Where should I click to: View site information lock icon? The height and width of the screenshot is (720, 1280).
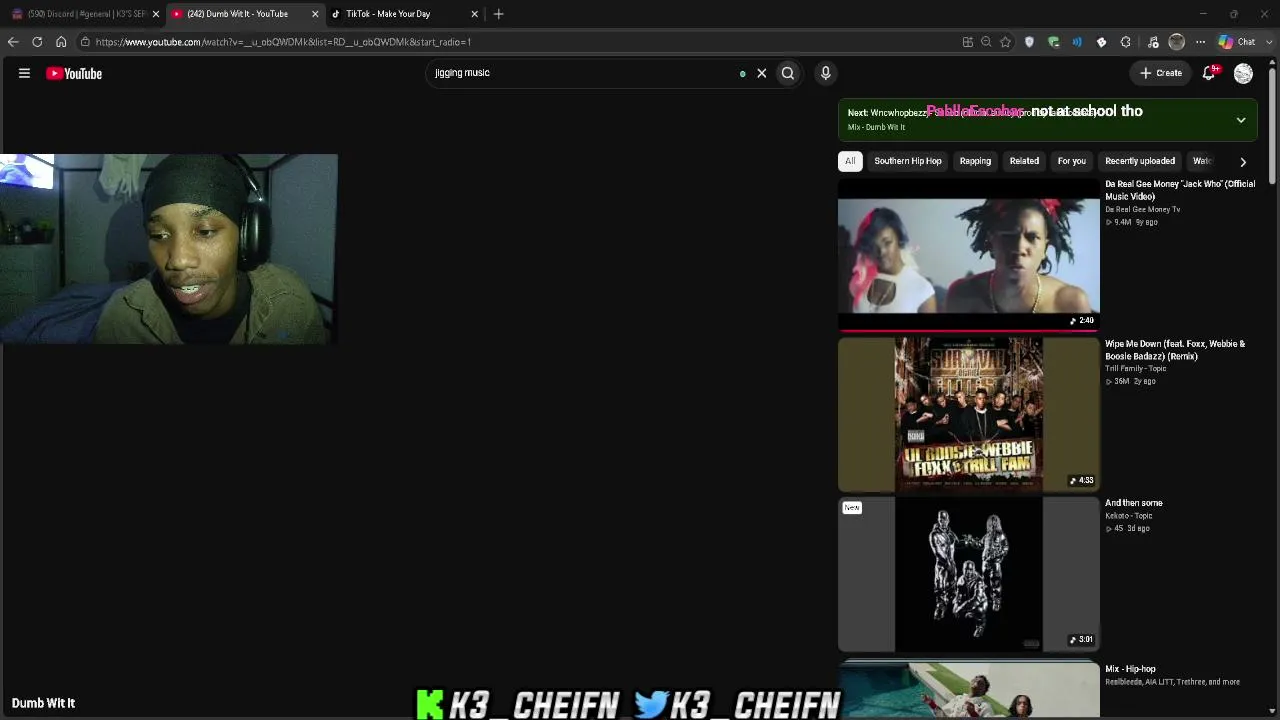point(85,42)
